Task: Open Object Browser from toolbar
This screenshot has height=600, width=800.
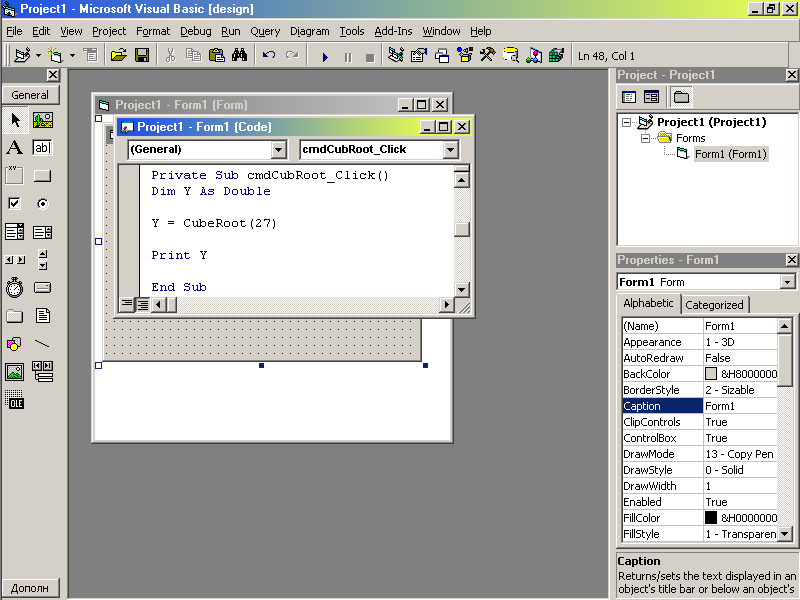Action: point(465,55)
